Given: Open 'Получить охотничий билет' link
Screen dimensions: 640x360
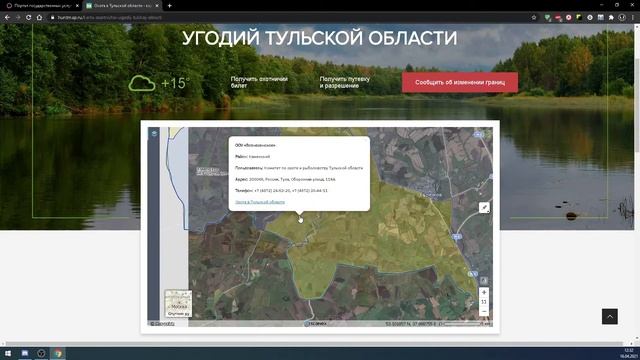Looking at the screenshot, I should (259, 82).
